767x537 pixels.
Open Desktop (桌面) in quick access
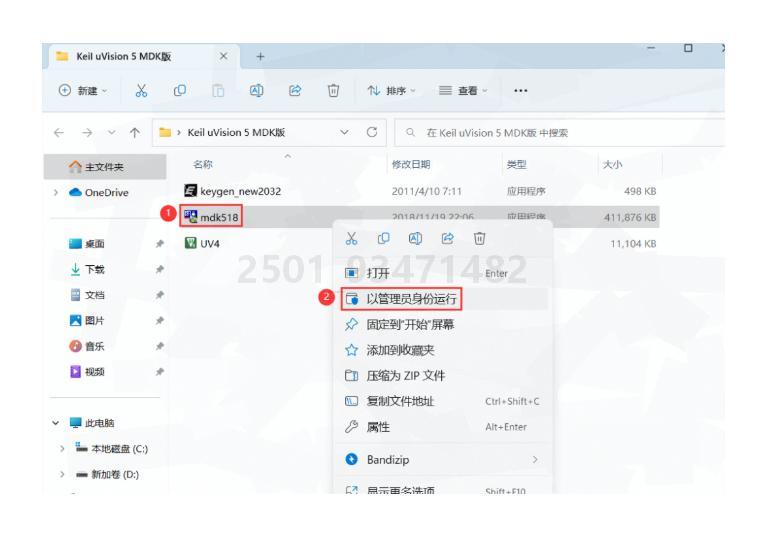pyautogui.click(x=87, y=244)
